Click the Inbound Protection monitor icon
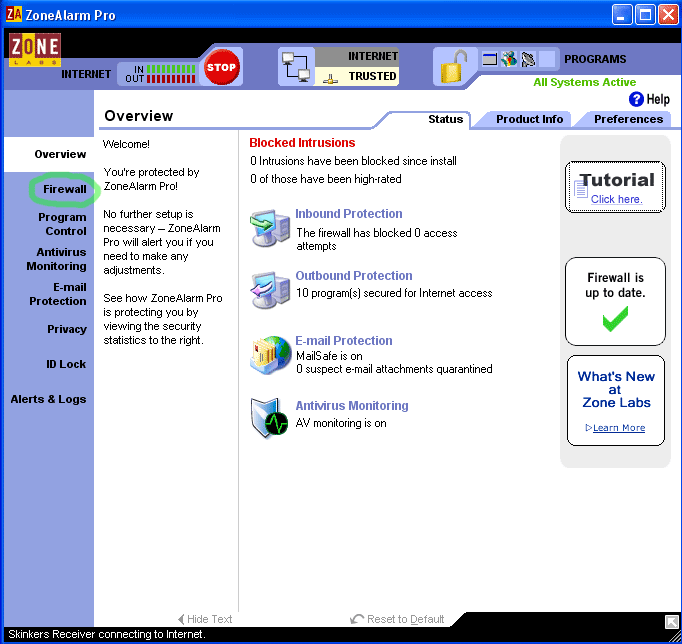The height and width of the screenshot is (644, 682). click(269, 229)
